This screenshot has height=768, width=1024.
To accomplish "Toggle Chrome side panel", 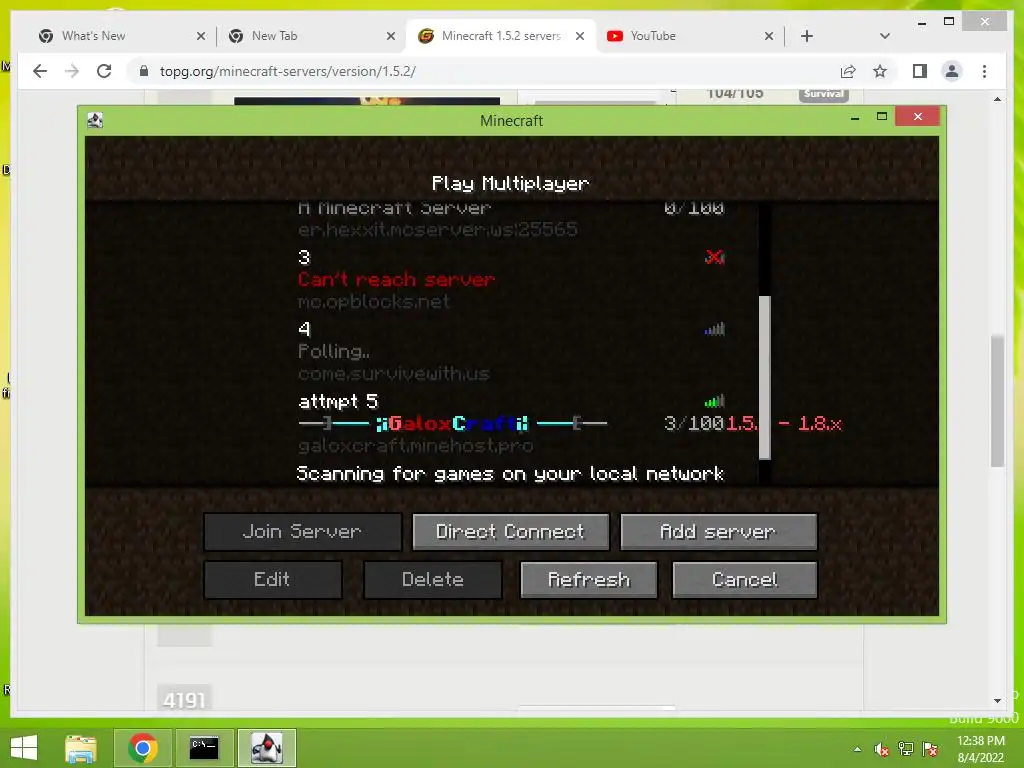I will point(920,71).
